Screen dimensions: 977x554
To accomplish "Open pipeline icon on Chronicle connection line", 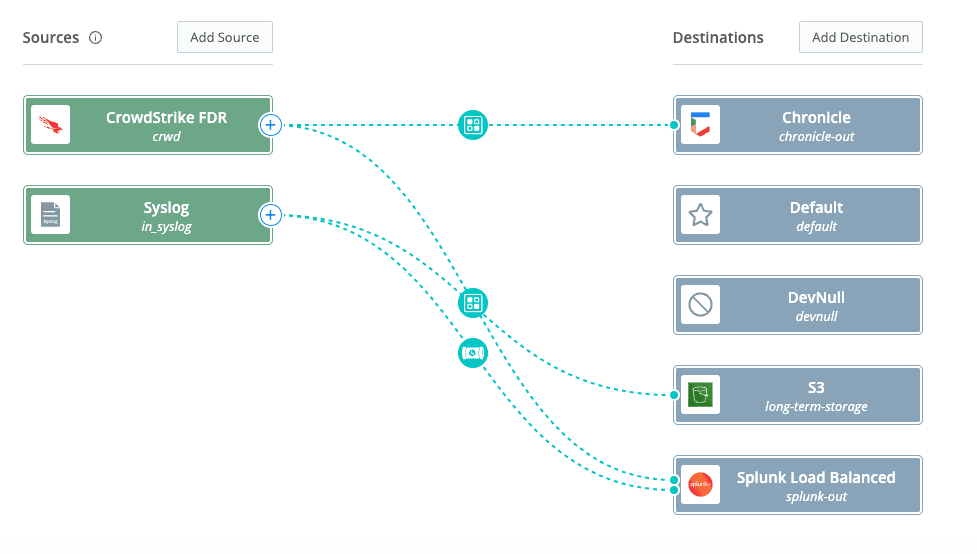I will 472,125.
